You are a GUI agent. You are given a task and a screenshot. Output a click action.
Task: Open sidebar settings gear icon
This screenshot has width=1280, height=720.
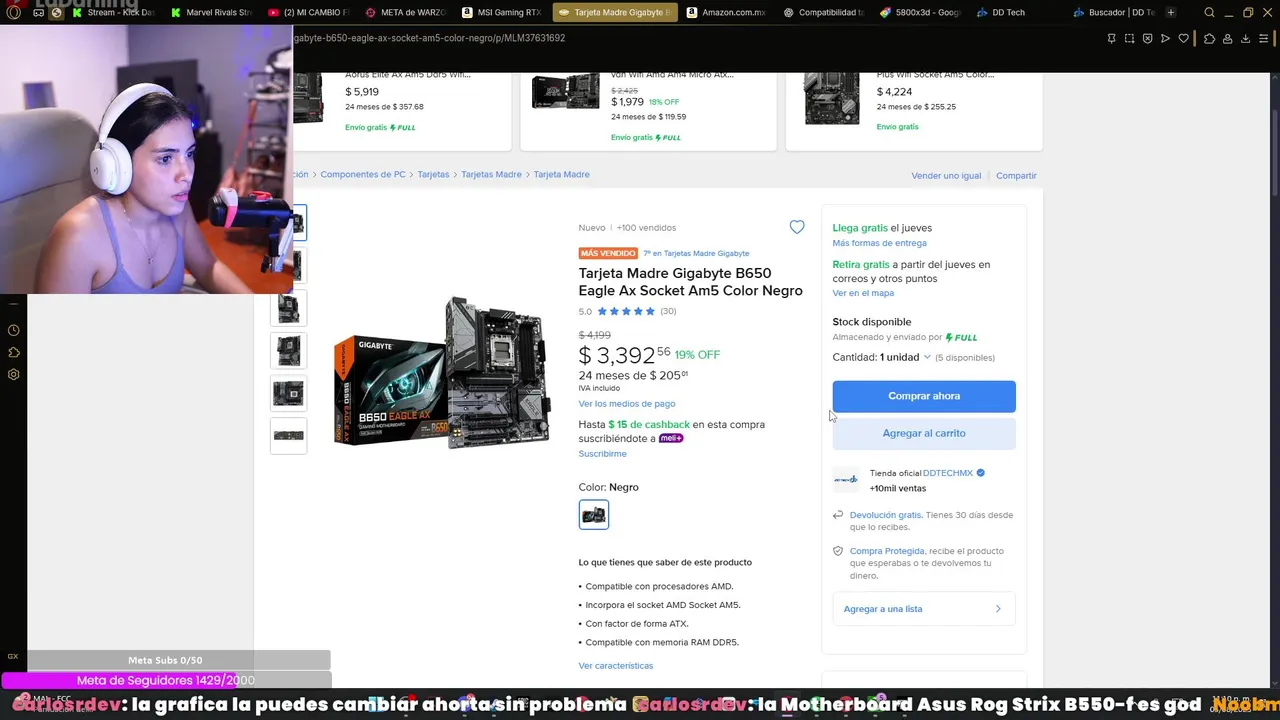coord(13,374)
